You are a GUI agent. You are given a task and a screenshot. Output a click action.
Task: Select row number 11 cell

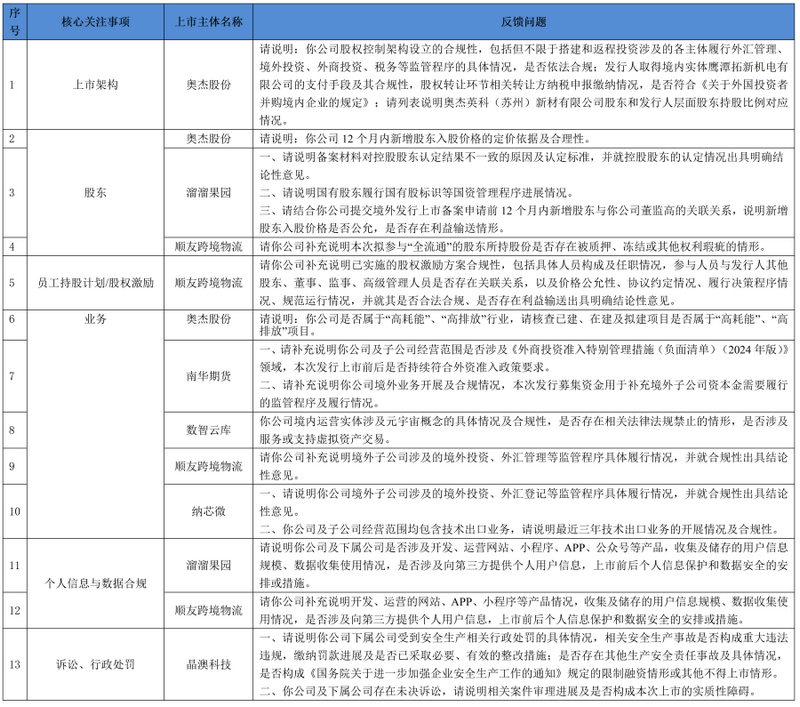tap(15, 565)
